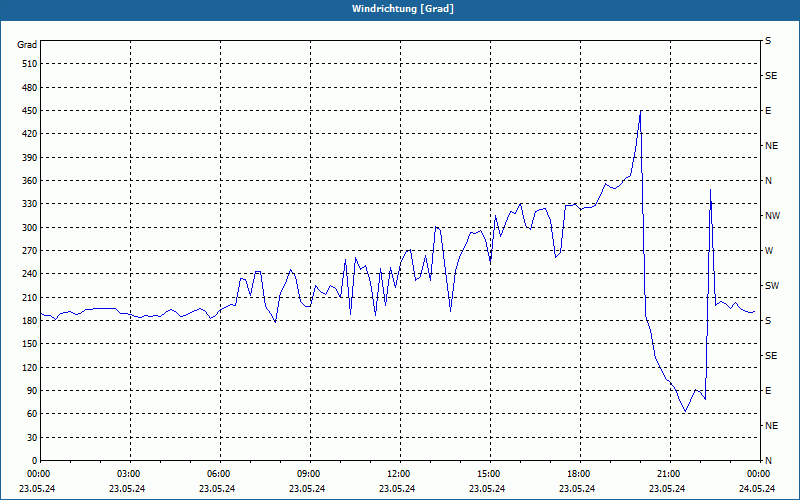Select the right-axis E label at the 450 level

tap(768, 111)
